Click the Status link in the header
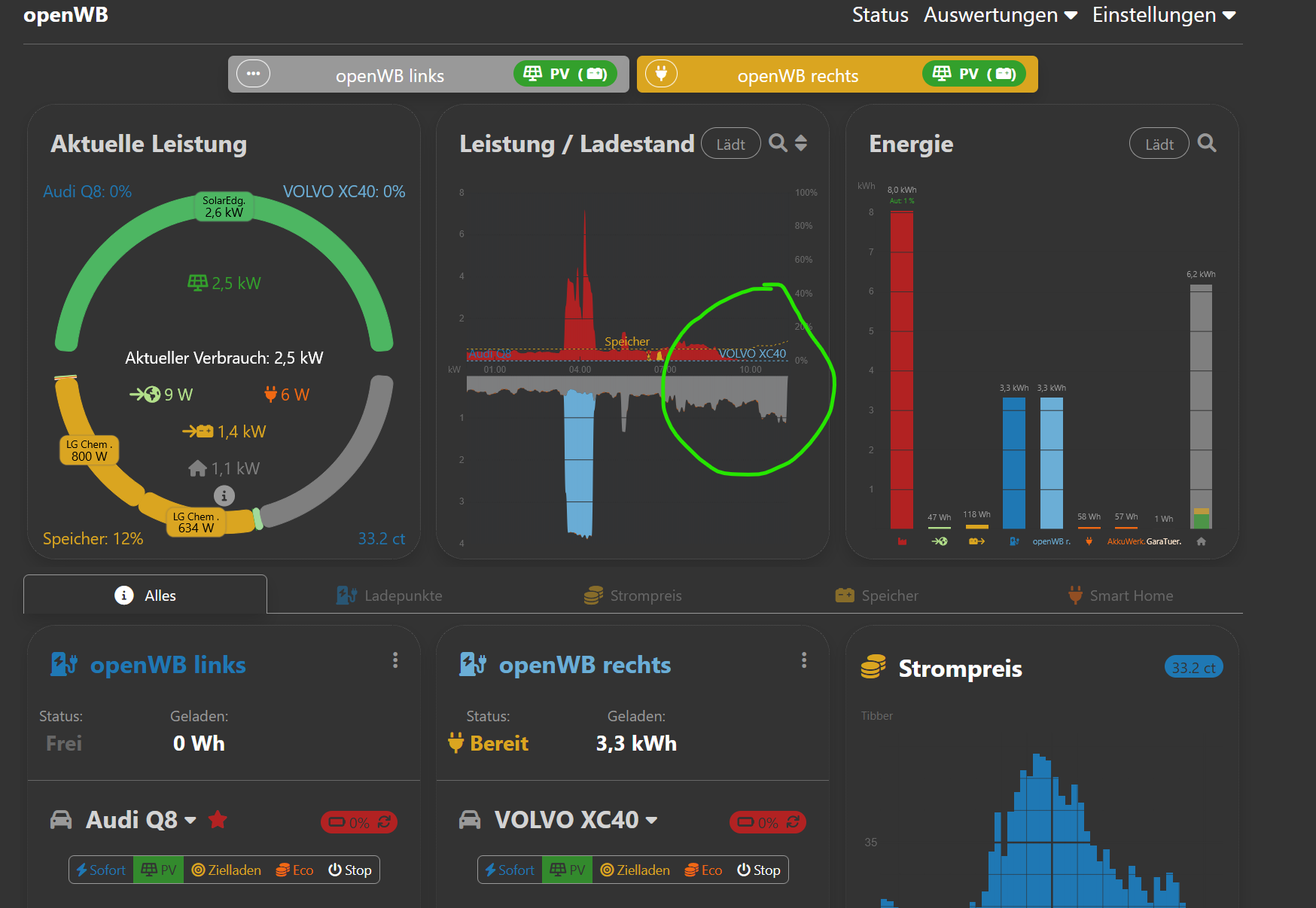The height and width of the screenshot is (908, 1316). tap(880, 15)
